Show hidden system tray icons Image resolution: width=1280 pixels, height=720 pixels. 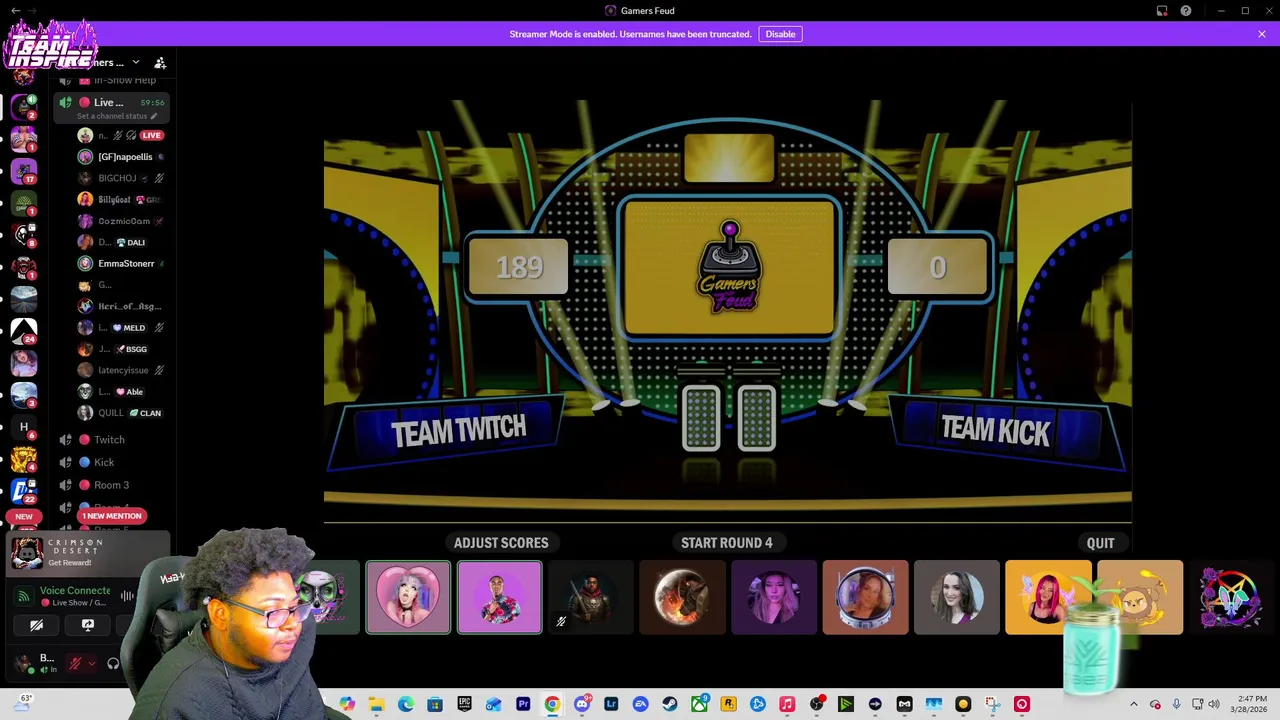[x=1133, y=704]
